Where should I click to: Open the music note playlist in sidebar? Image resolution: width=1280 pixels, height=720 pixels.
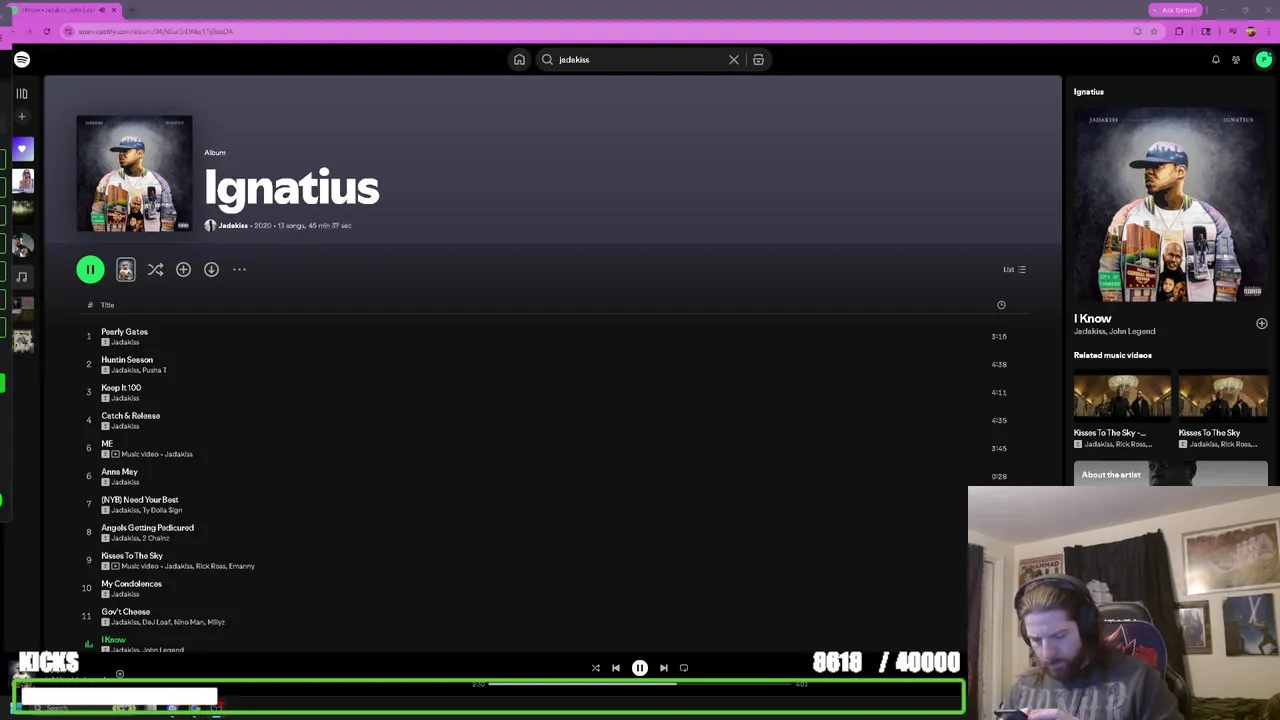(x=22, y=277)
